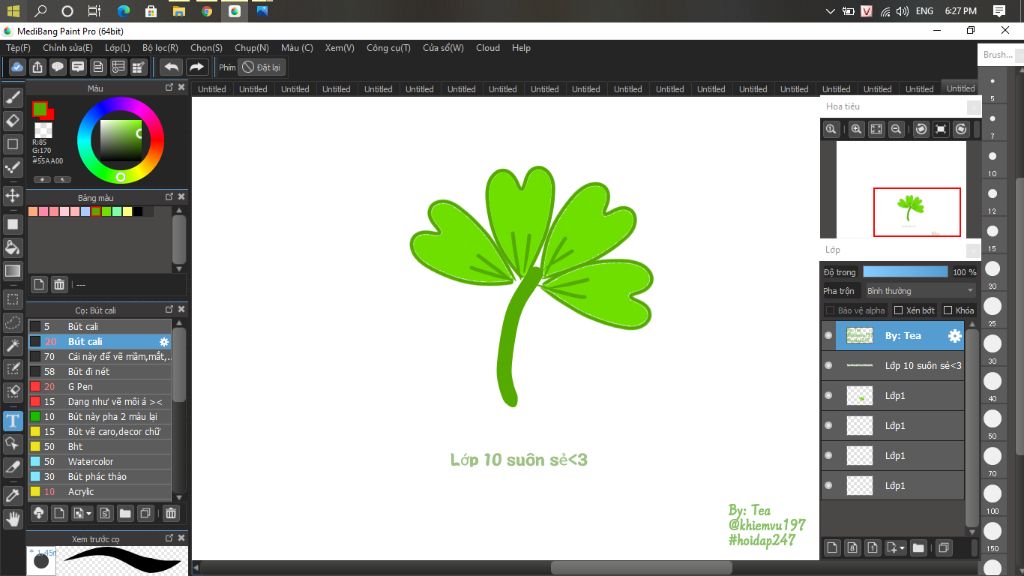The height and width of the screenshot is (576, 1024).
Task: Open the add-brush dropdown arrow in brush panel
Action: pos(89,513)
